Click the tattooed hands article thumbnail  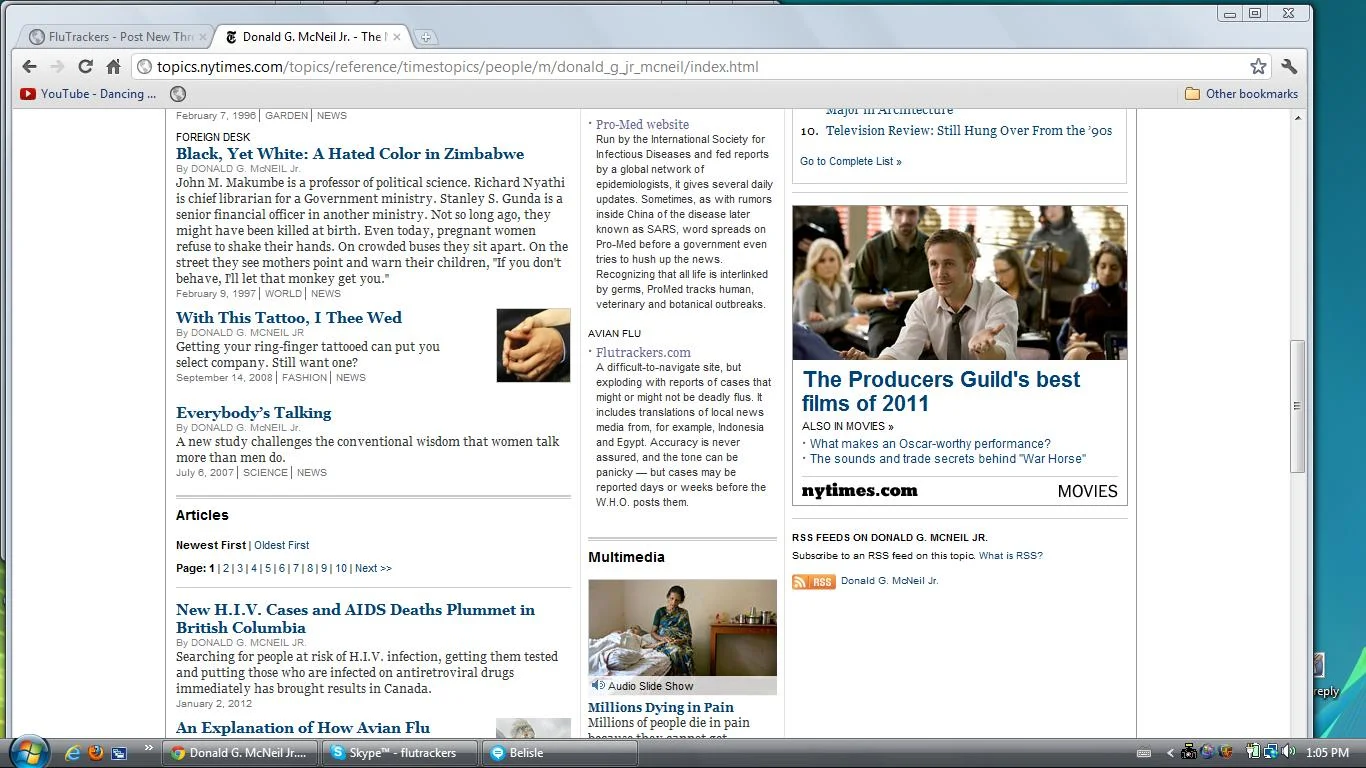(533, 345)
